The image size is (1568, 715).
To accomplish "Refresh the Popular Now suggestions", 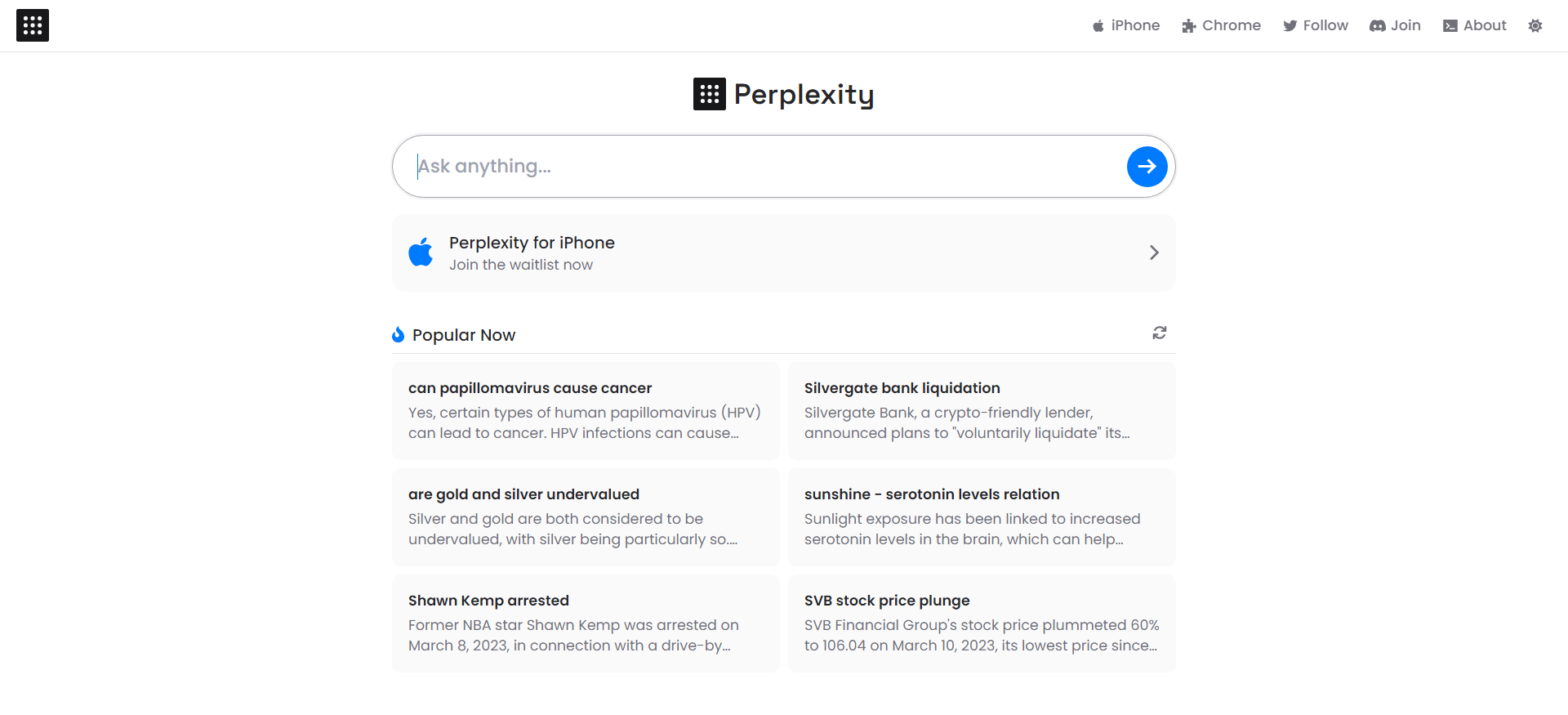I will point(1159,333).
